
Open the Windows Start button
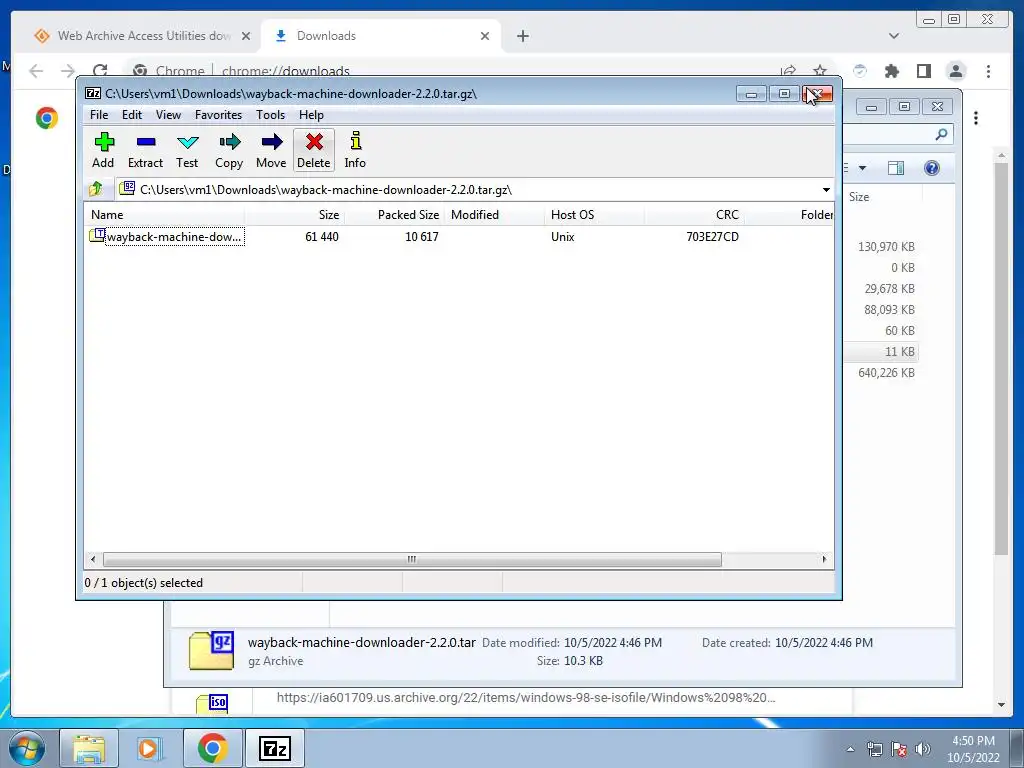26,748
